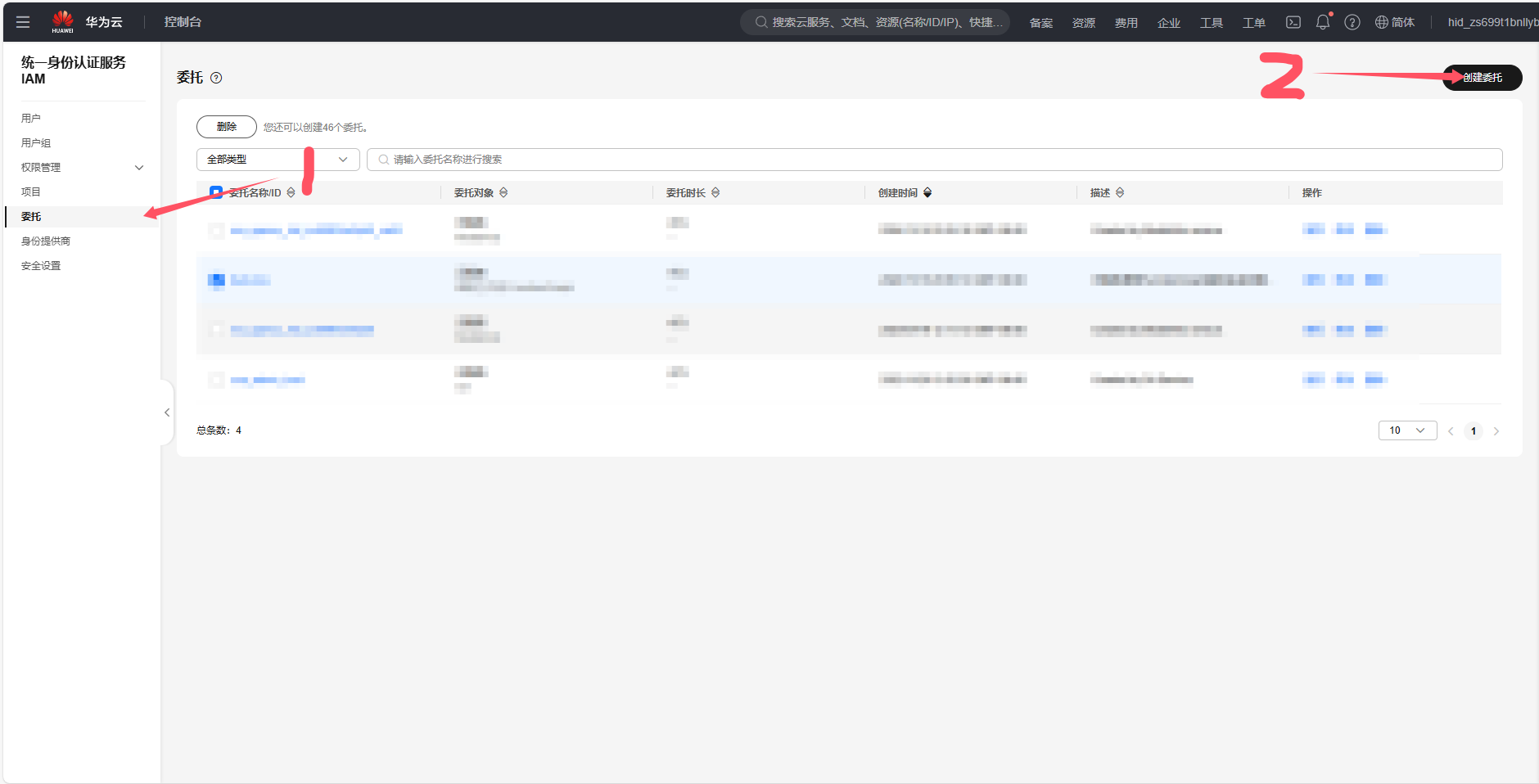Open the 全部类型 type filter dropdown
This screenshot has width=1539, height=784.
(278, 160)
